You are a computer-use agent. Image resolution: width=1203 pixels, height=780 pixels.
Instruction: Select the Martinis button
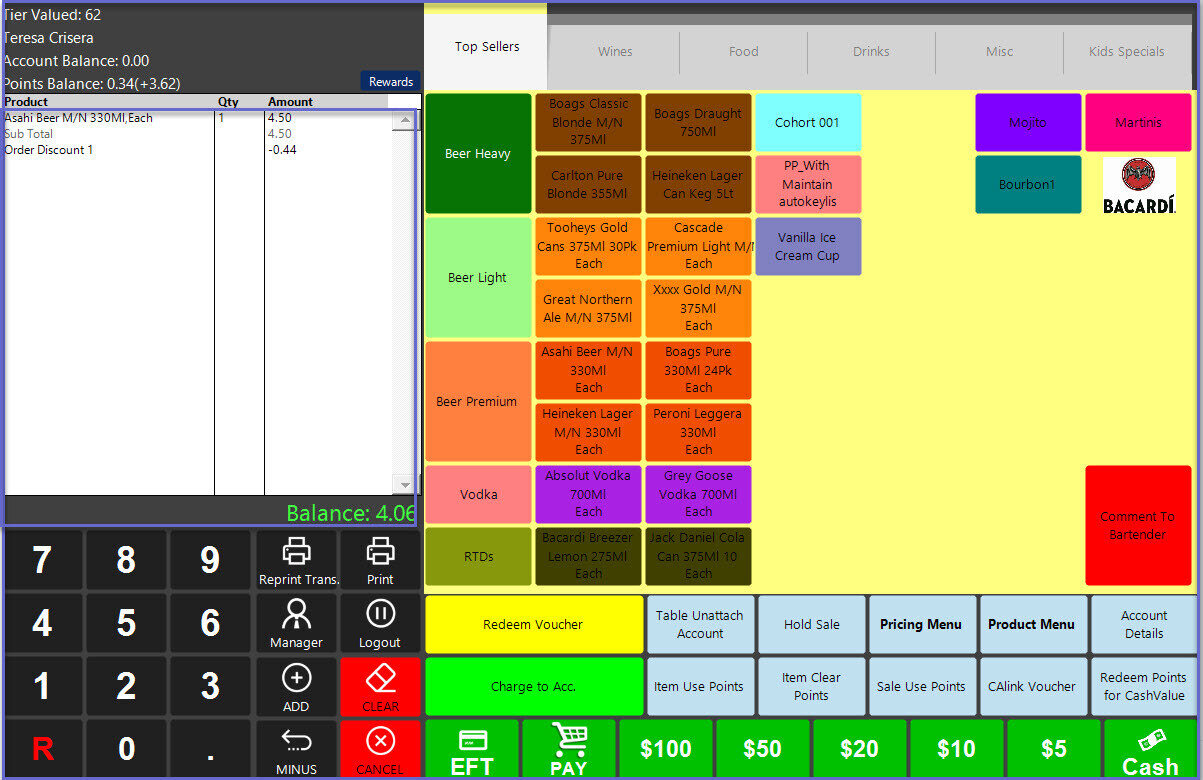tap(1138, 122)
